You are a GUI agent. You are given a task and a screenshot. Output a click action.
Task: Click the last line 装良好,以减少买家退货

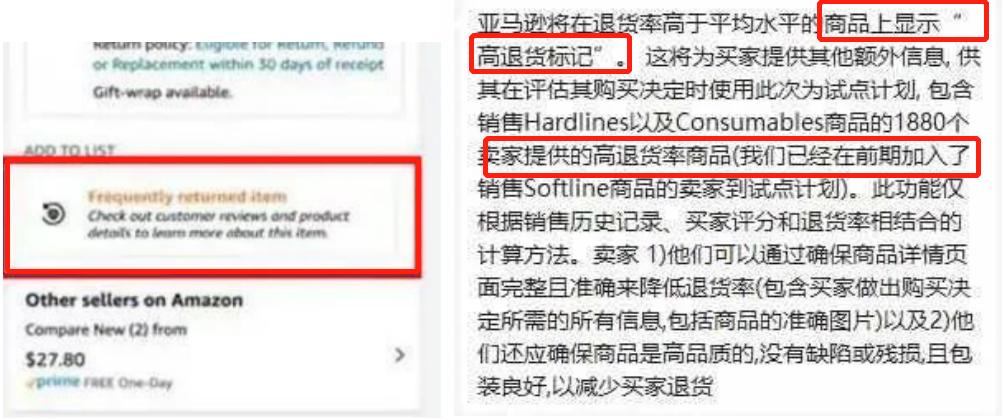[595, 387]
